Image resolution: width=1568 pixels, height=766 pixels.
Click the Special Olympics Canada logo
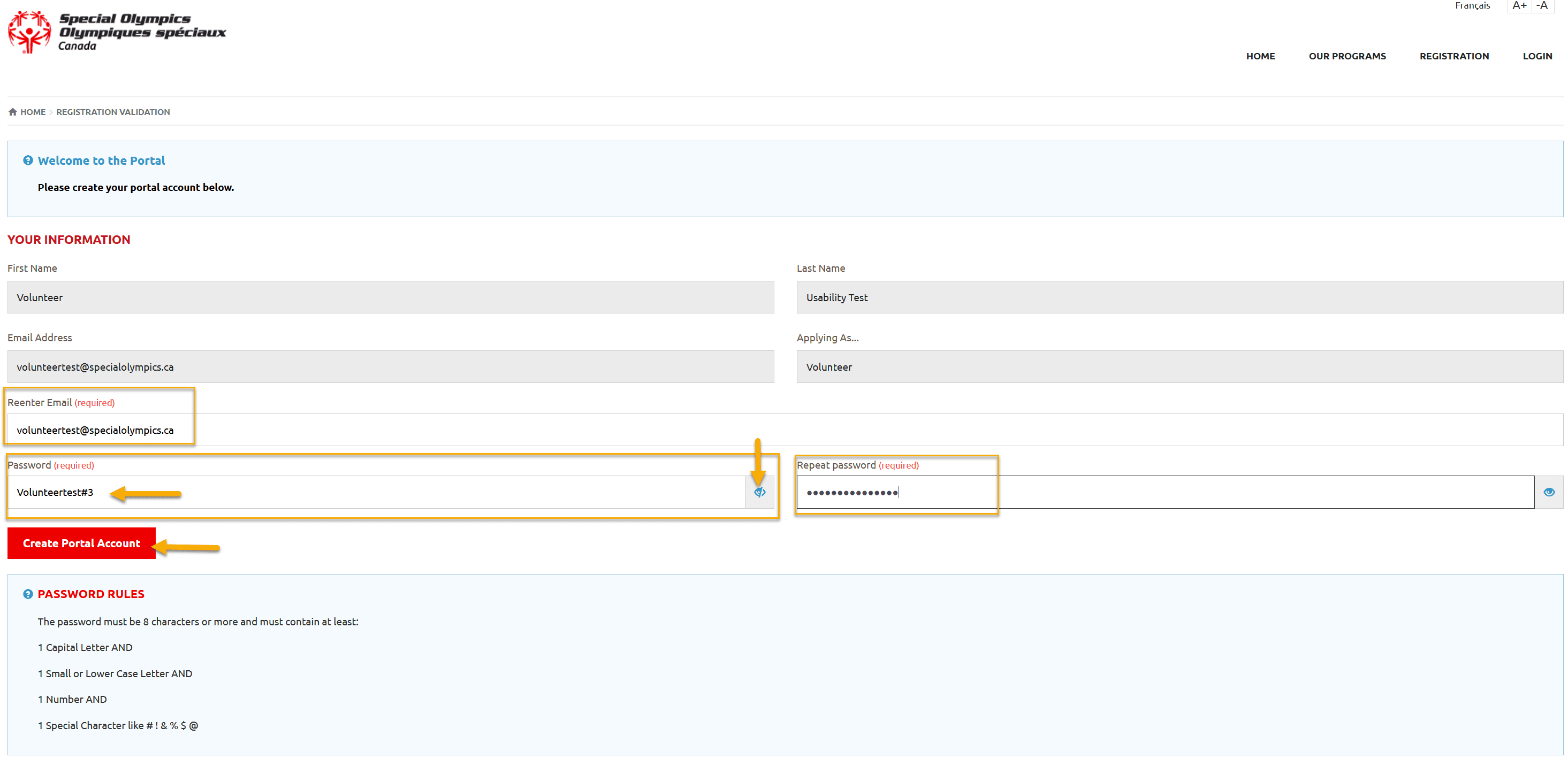pyautogui.click(x=117, y=32)
